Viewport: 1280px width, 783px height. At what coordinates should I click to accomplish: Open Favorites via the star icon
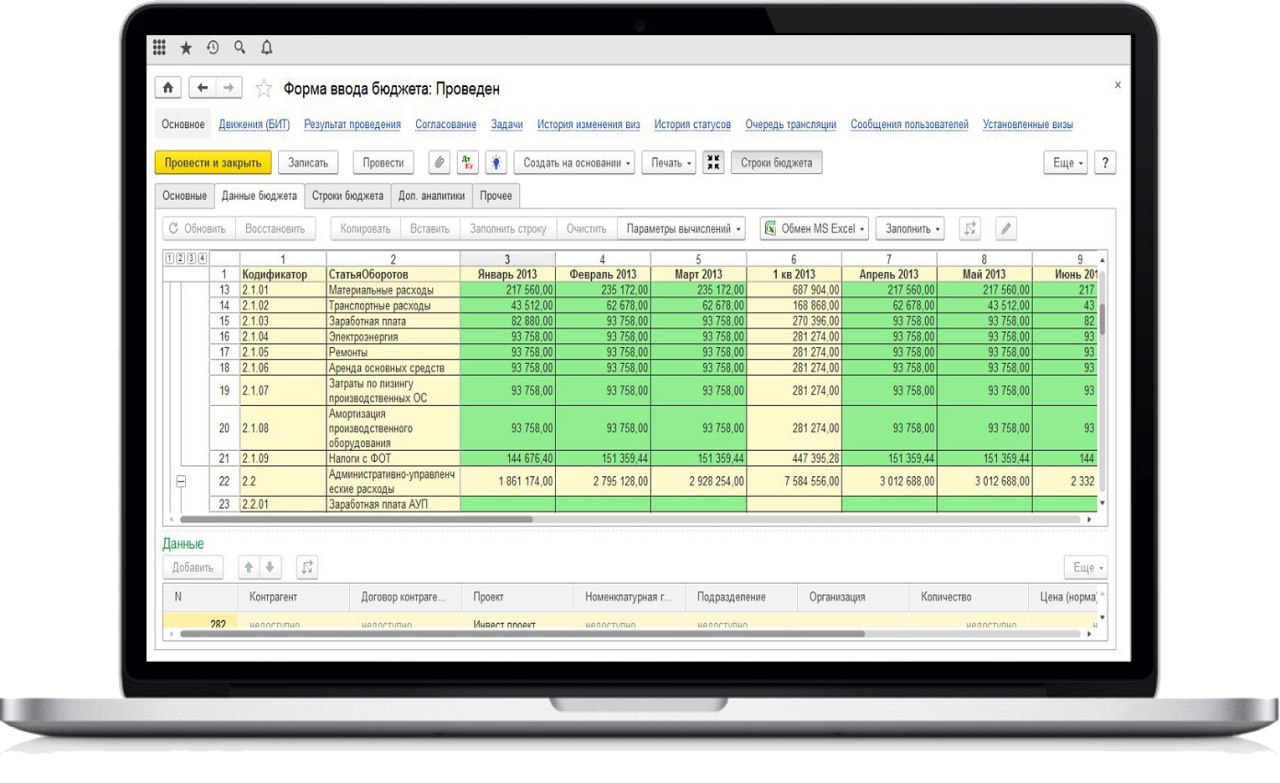[186, 48]
